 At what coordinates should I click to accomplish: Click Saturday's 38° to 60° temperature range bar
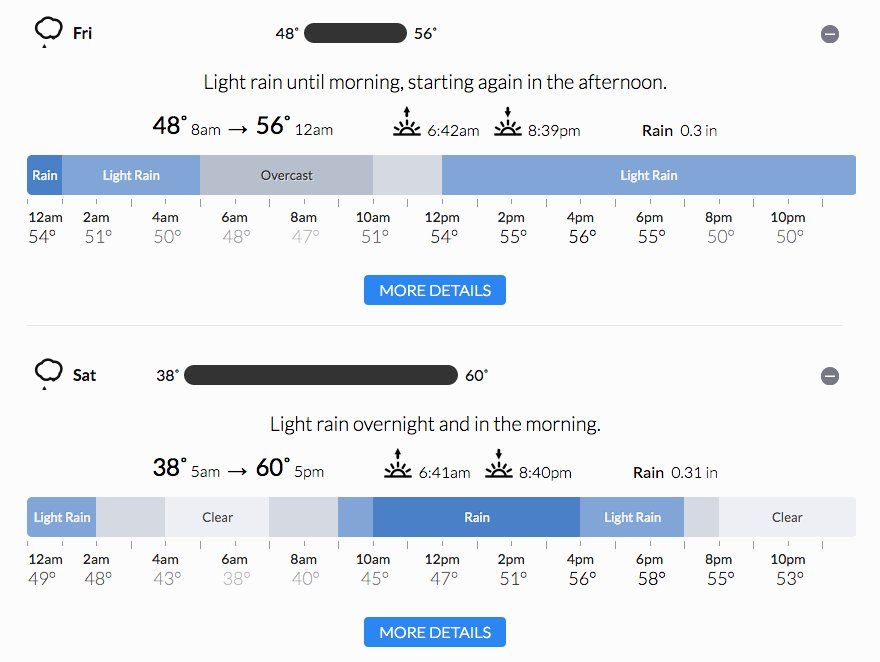(321, 375)
